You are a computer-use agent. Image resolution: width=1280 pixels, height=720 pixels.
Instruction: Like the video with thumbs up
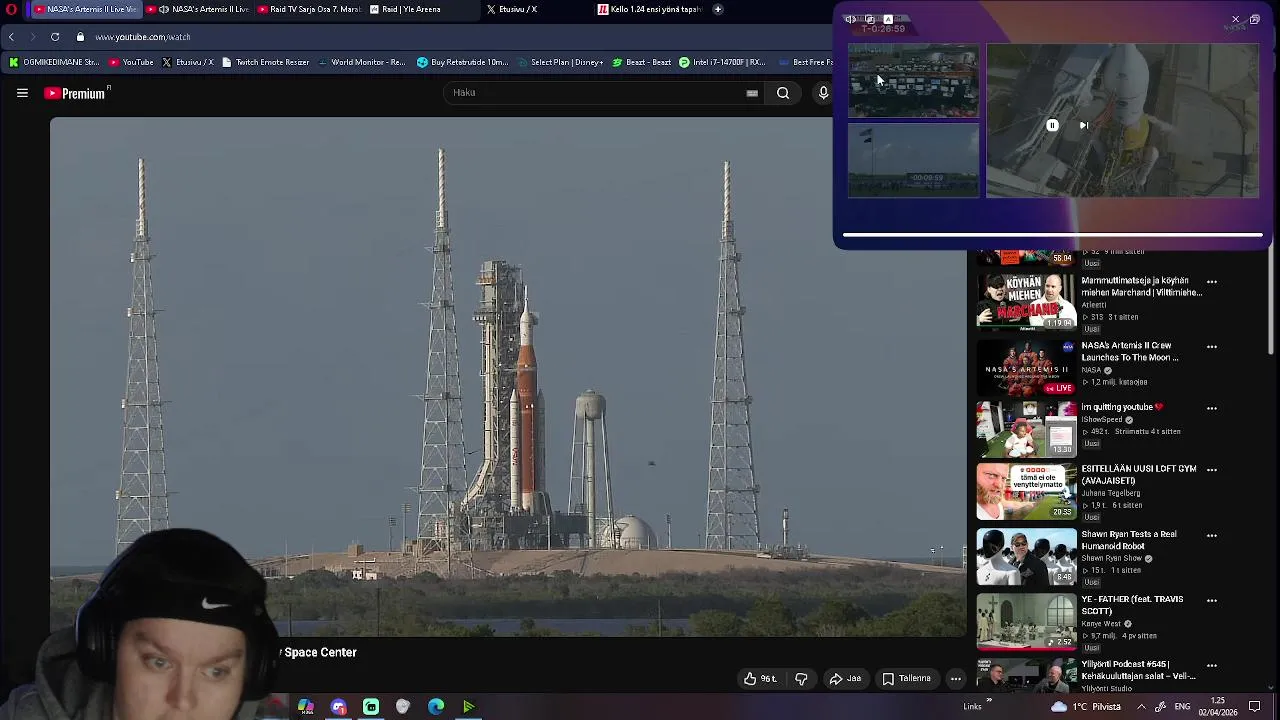coord(760,678)
